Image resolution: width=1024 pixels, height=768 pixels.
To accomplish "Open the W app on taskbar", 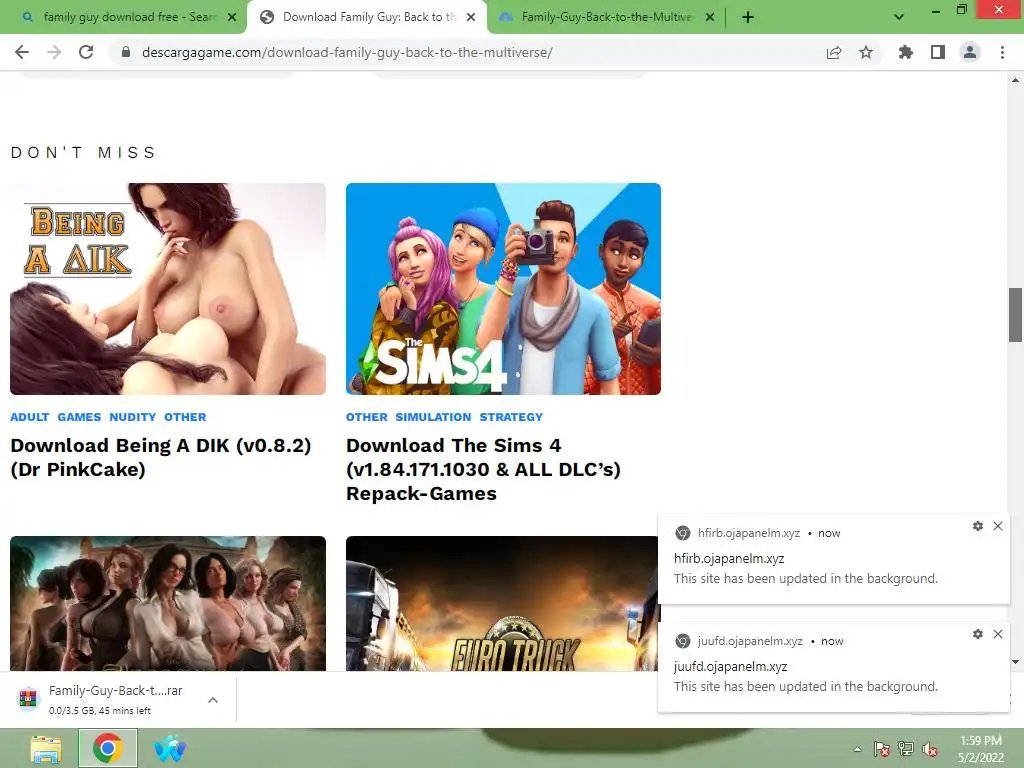I will tap(170, 748).
